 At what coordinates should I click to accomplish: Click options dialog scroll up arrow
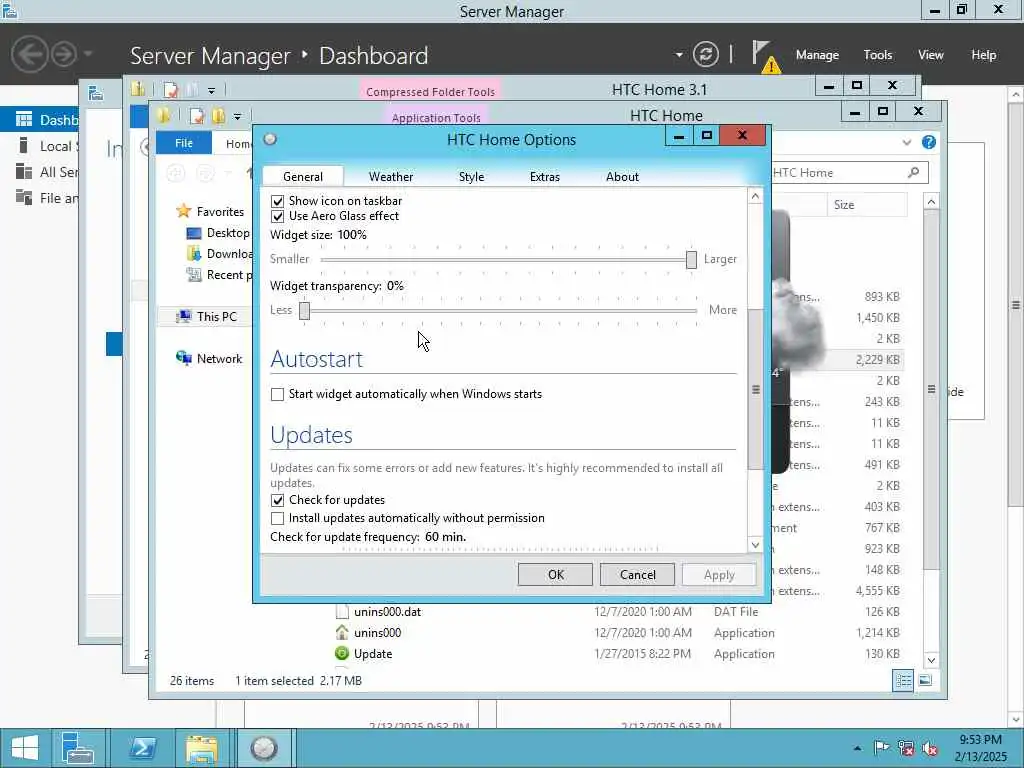(756, 197)
